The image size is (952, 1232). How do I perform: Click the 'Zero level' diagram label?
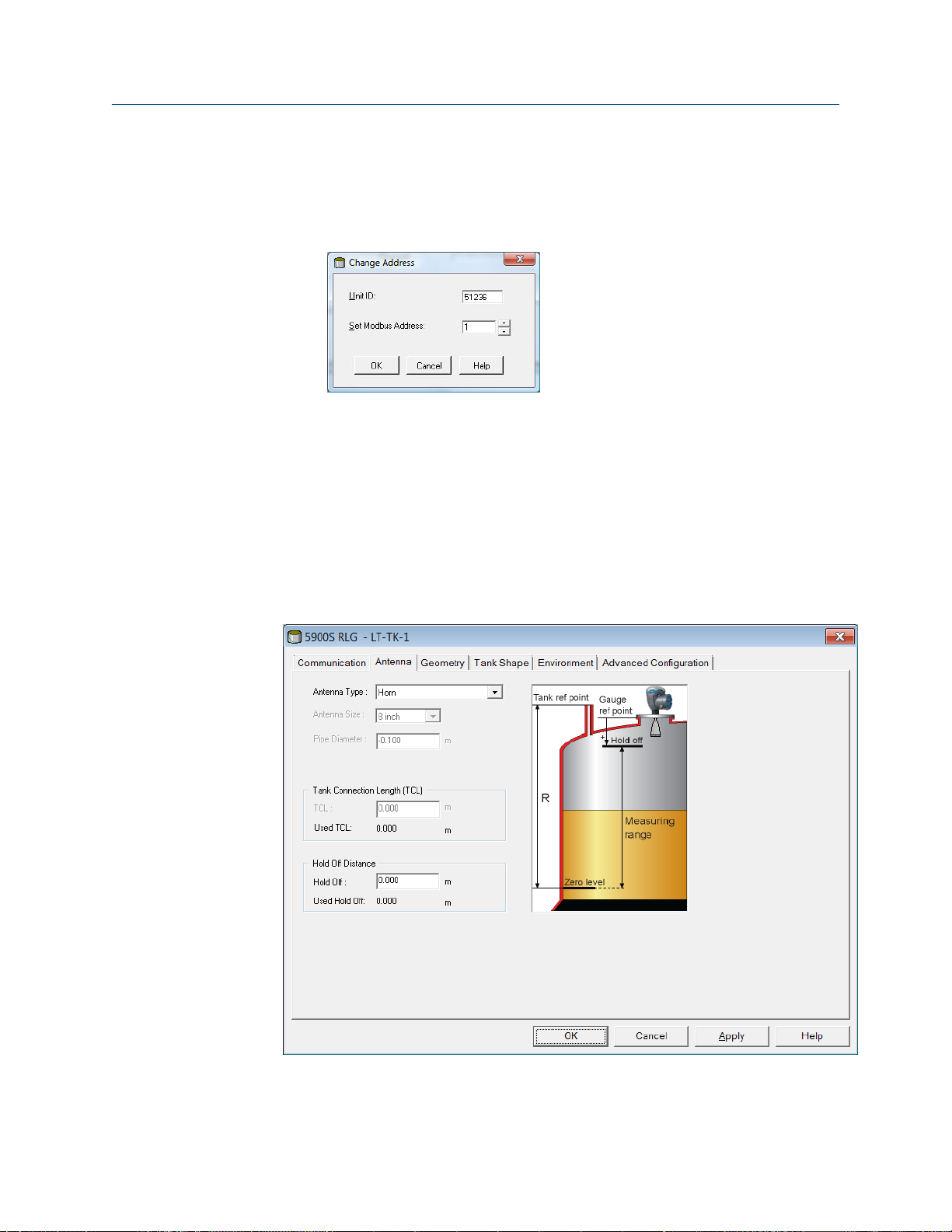point(584,882)
